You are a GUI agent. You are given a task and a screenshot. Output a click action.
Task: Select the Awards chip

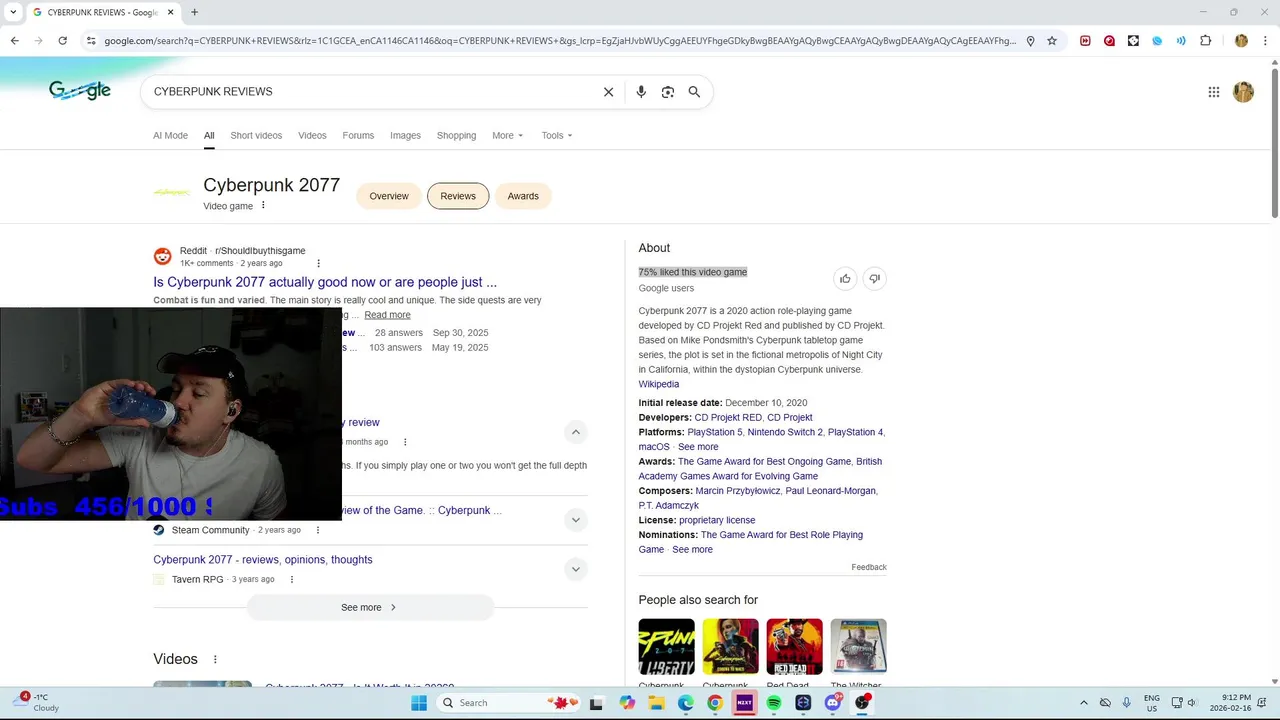[523, 196]
